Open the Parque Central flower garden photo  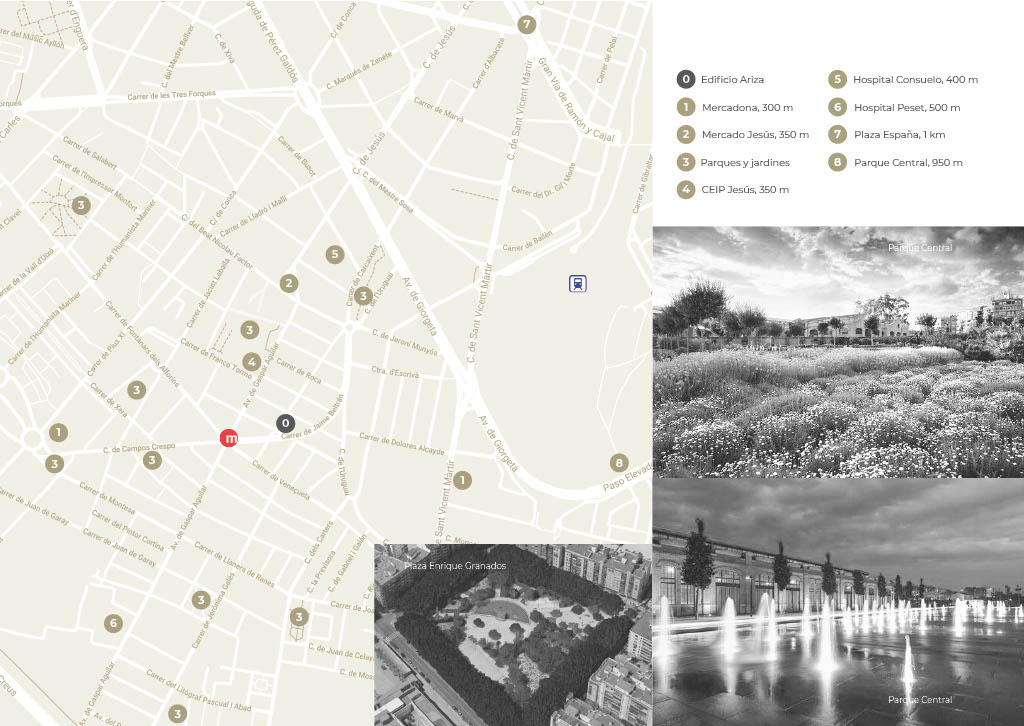(838, 352)
